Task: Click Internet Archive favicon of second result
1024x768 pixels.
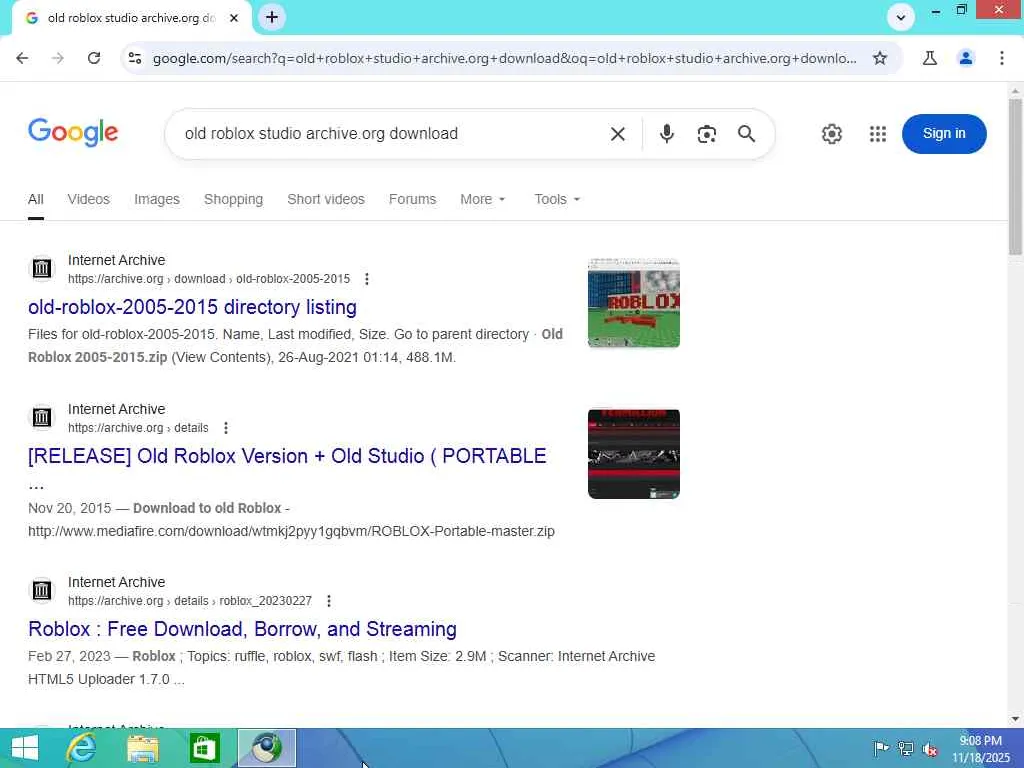Action: tap(42, 417)
